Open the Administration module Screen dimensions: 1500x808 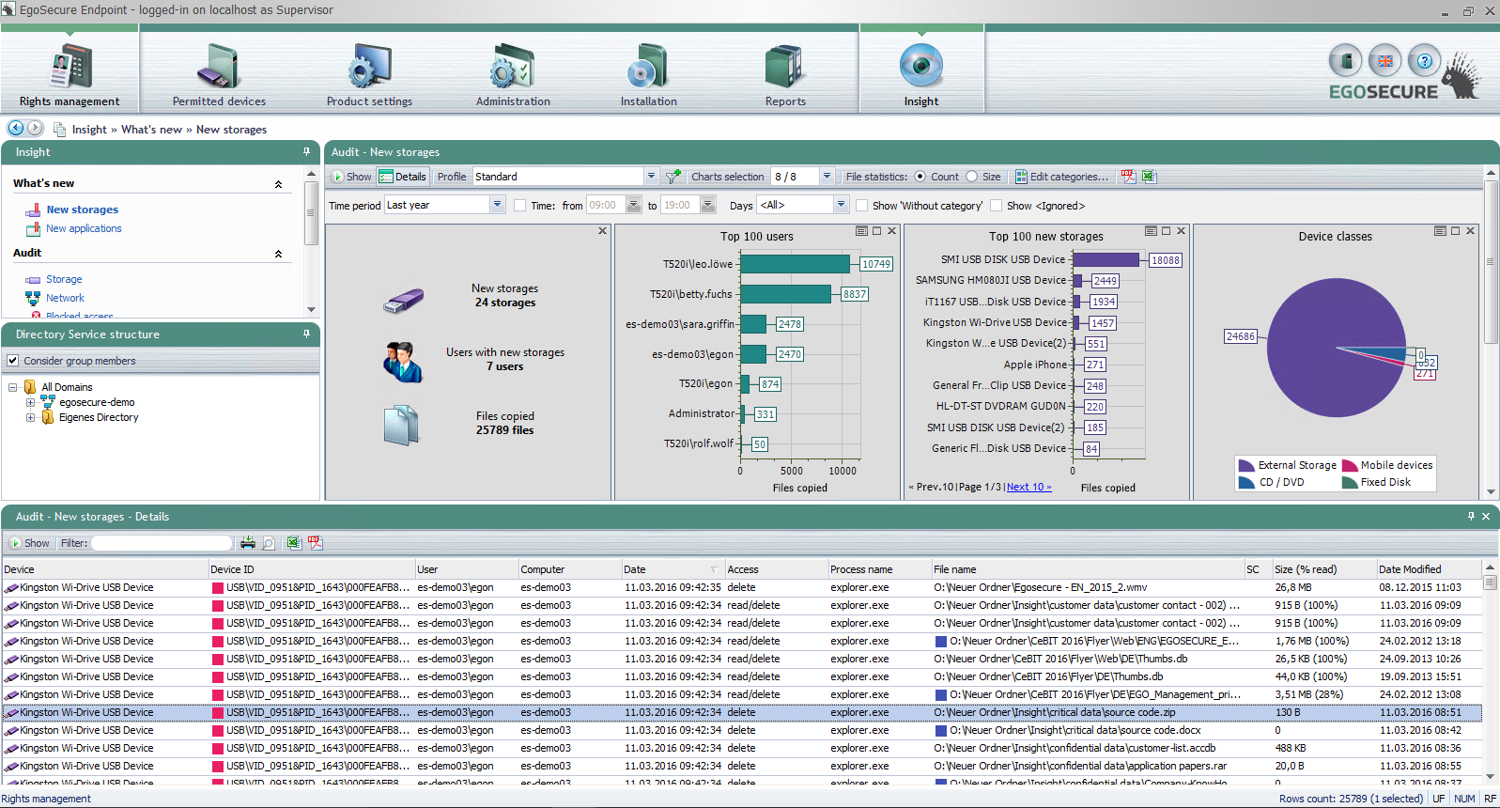tap(513, 72)
